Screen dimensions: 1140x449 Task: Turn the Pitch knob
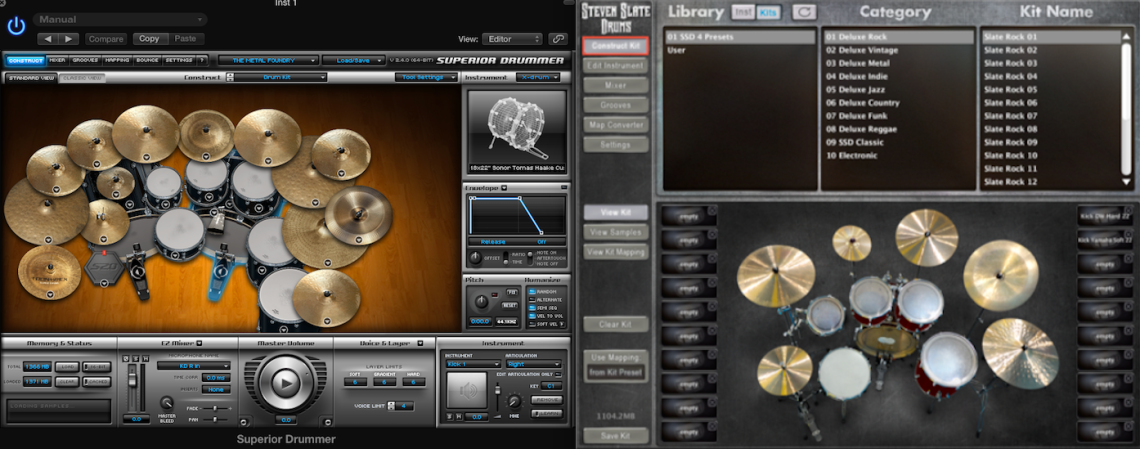(481, 302)
